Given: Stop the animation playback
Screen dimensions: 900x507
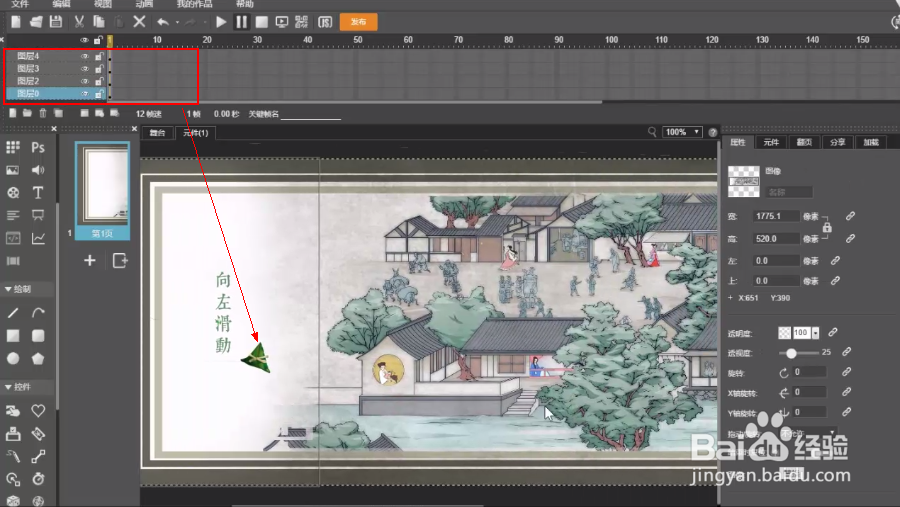Looking at the screenshot, I should (262, 22).
